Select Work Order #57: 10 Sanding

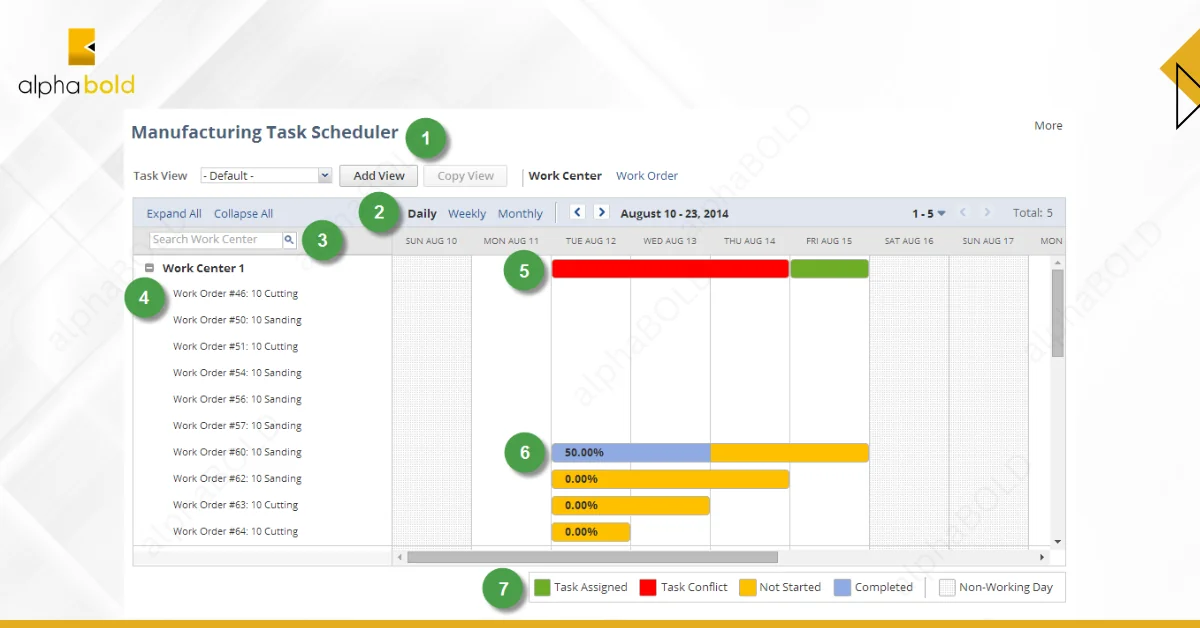(x=237, y=426)
